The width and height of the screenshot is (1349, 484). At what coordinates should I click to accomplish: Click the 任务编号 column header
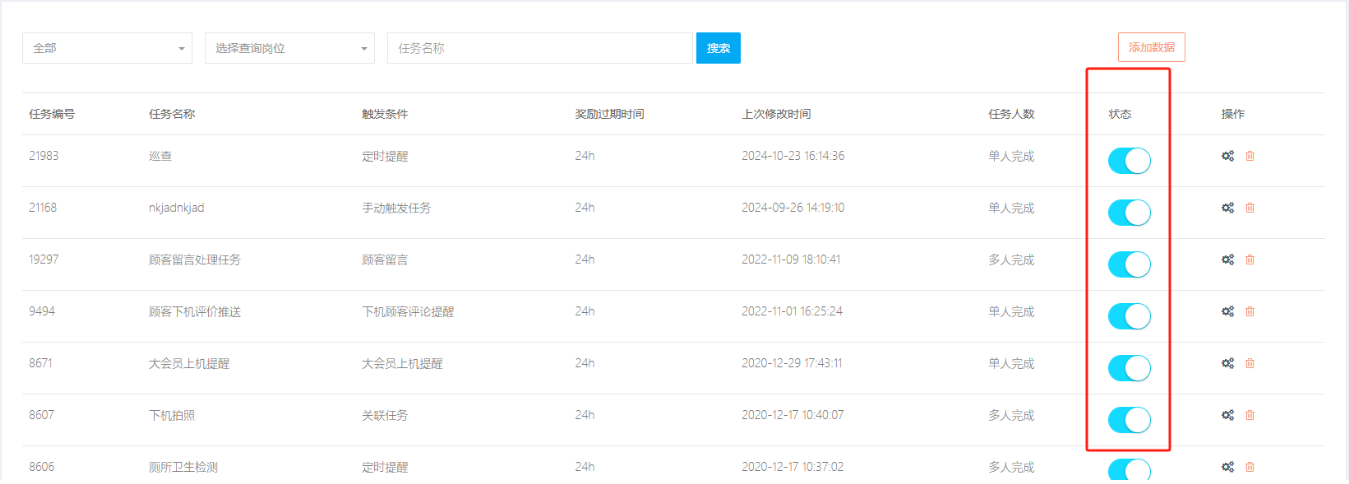pyautogui.click(x=52, y=114)
